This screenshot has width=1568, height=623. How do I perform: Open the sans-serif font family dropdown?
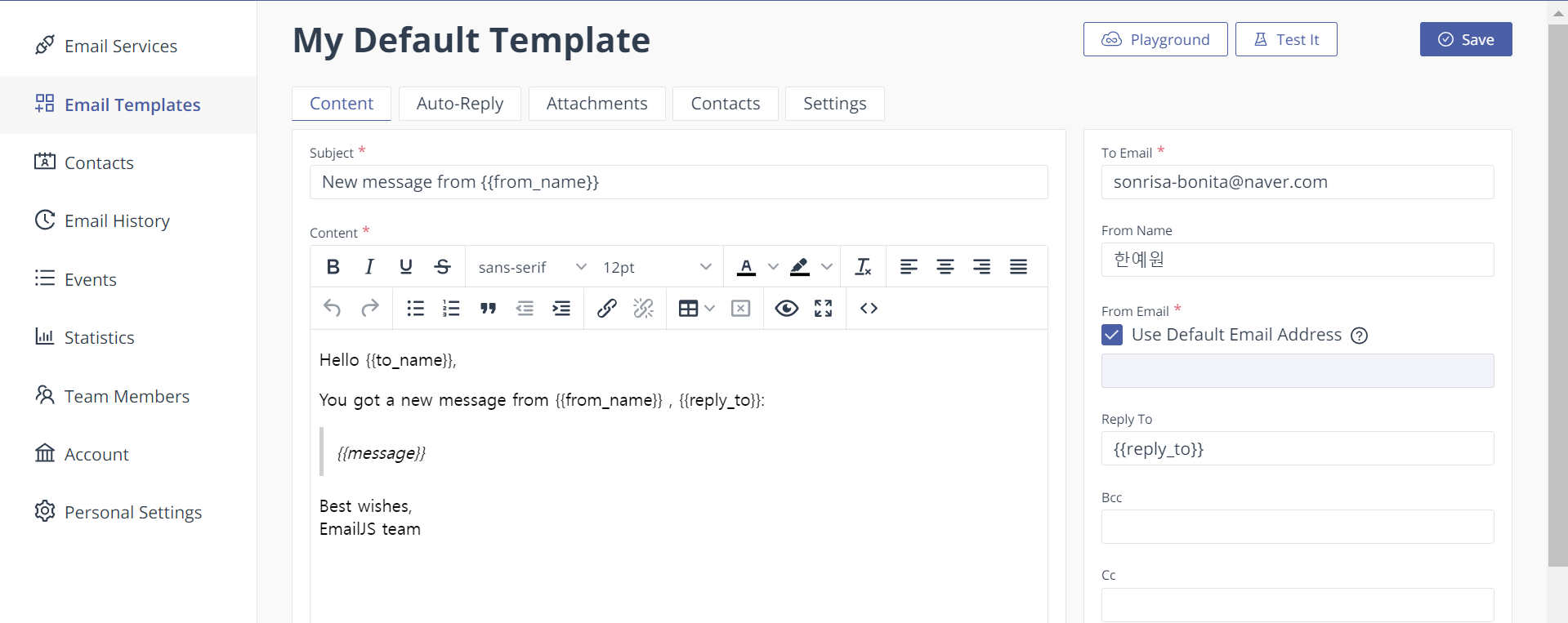[x=532, y=267]
